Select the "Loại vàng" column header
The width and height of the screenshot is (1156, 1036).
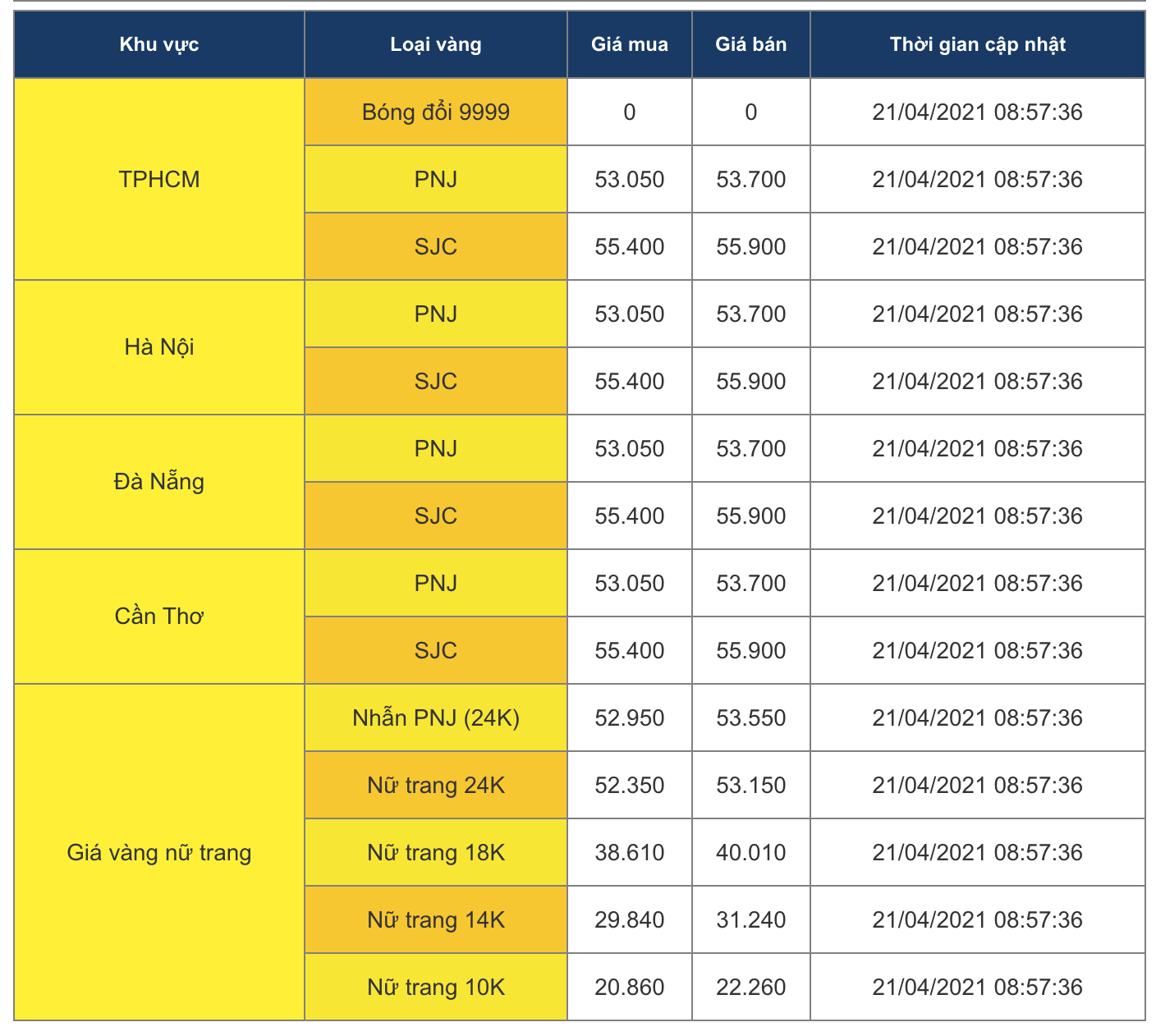click(436, 44)
